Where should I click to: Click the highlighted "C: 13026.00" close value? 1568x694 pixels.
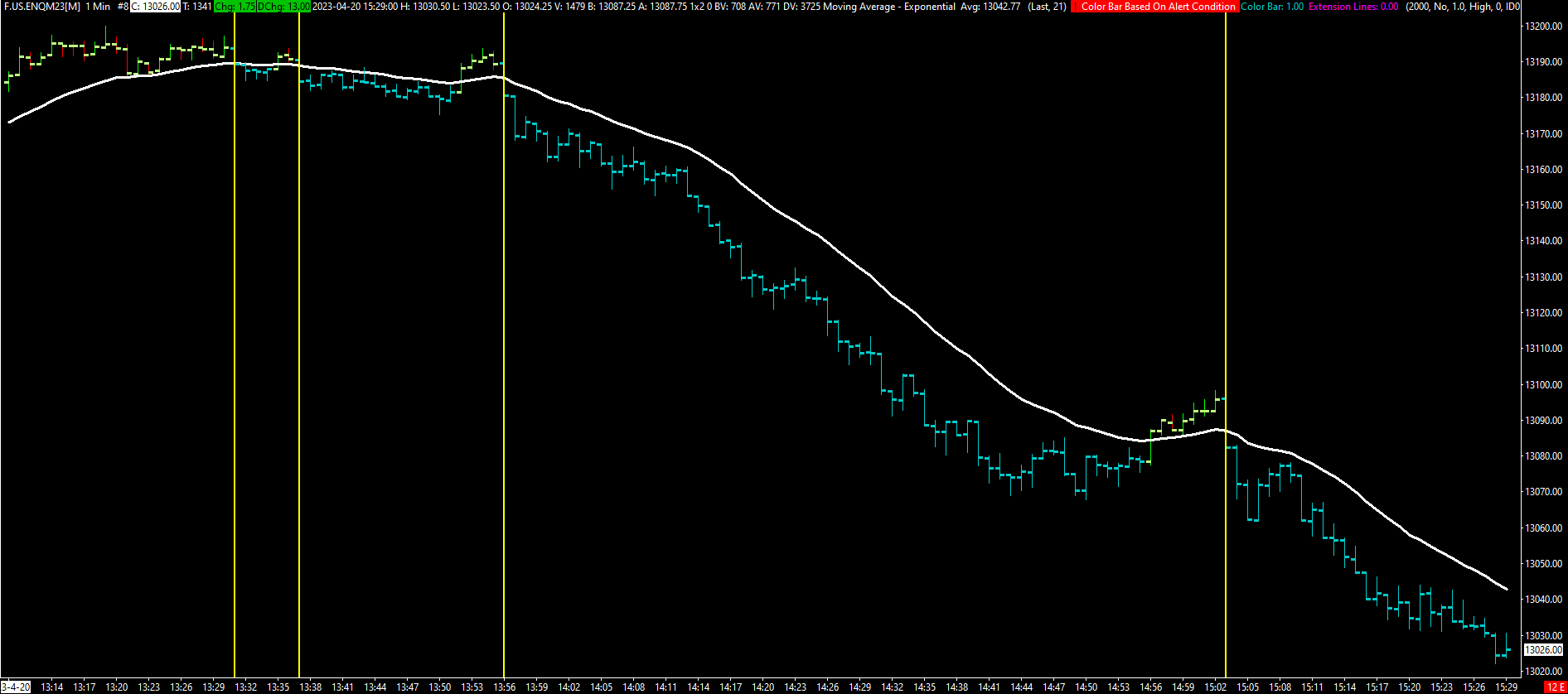pyautogui.click(x=155, y=7)
